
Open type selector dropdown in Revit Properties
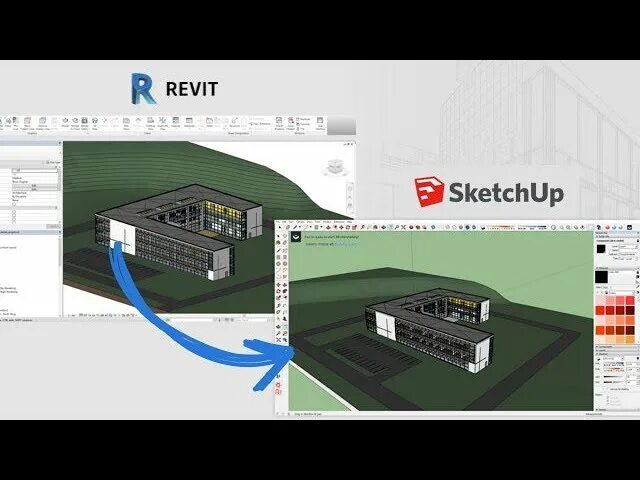click(60, 153)
